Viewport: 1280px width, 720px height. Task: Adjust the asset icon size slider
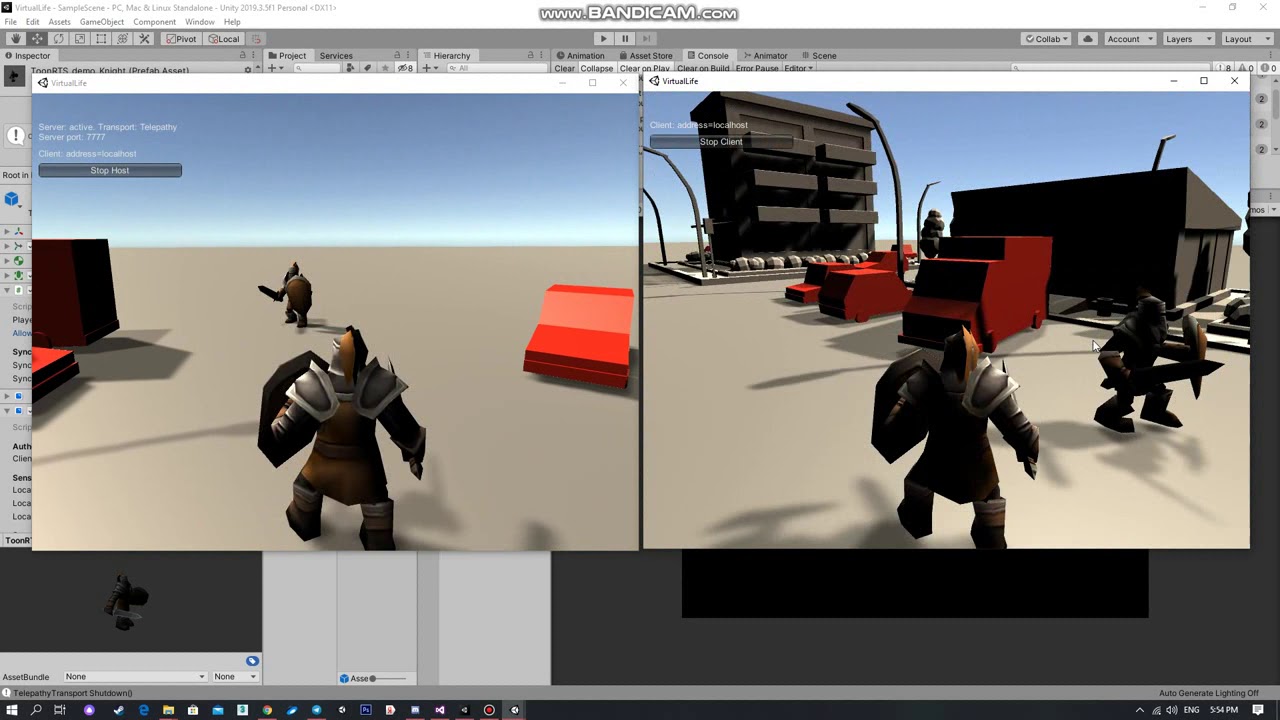click(389, 679)
